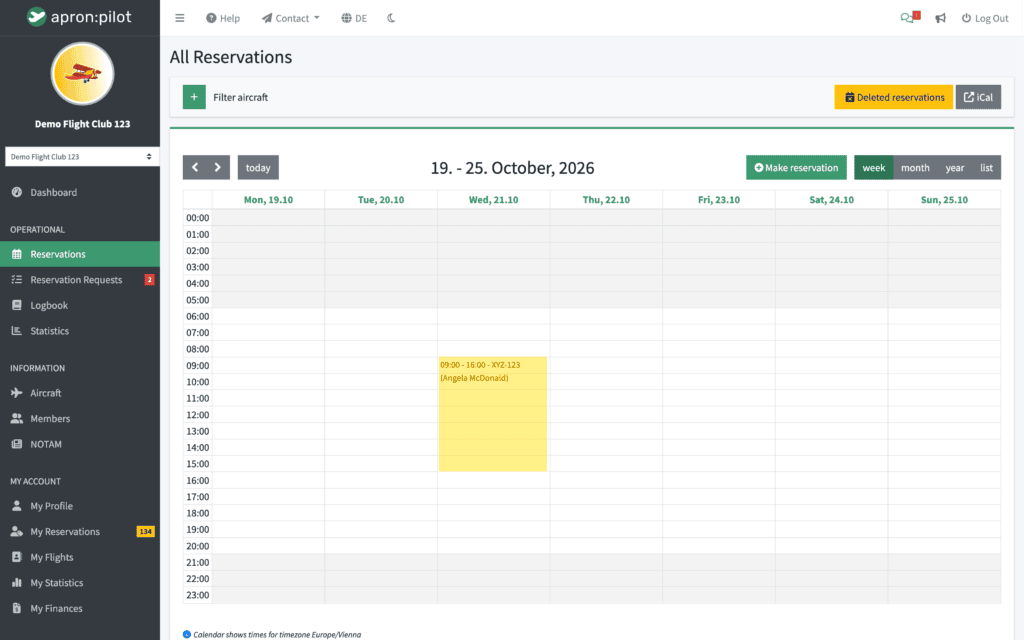
Task: Click the red 2 requests badge
Action: click(x=150, y=280)
